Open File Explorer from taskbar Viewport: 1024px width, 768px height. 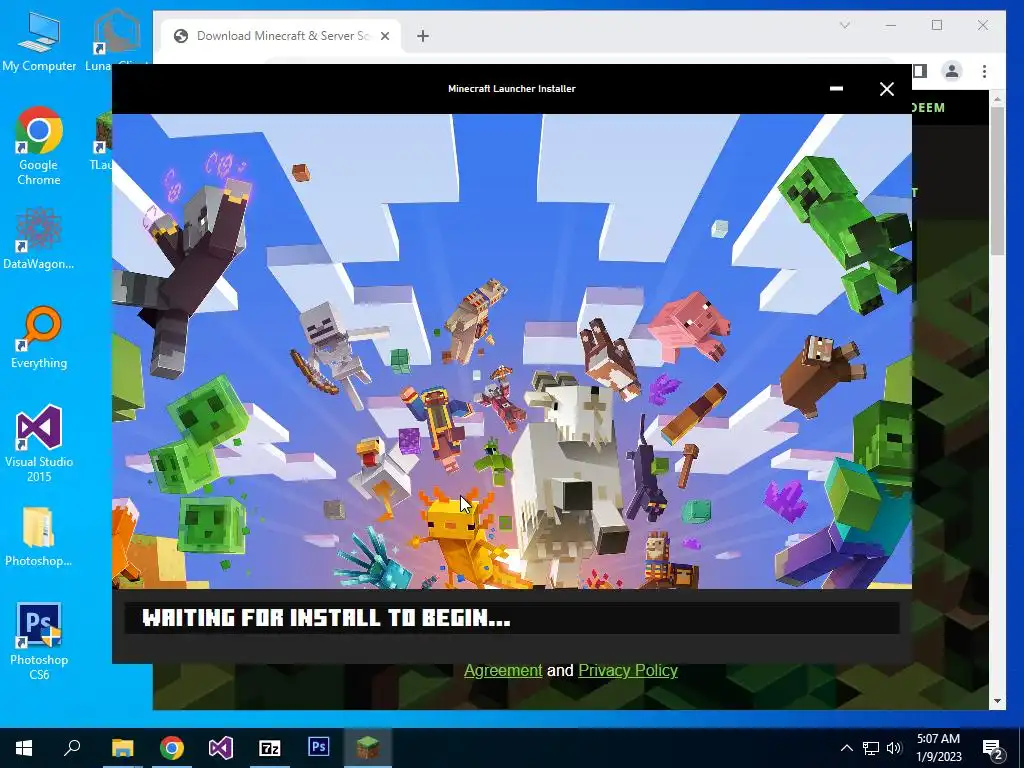pyautogui.click(x=122, y=748)
